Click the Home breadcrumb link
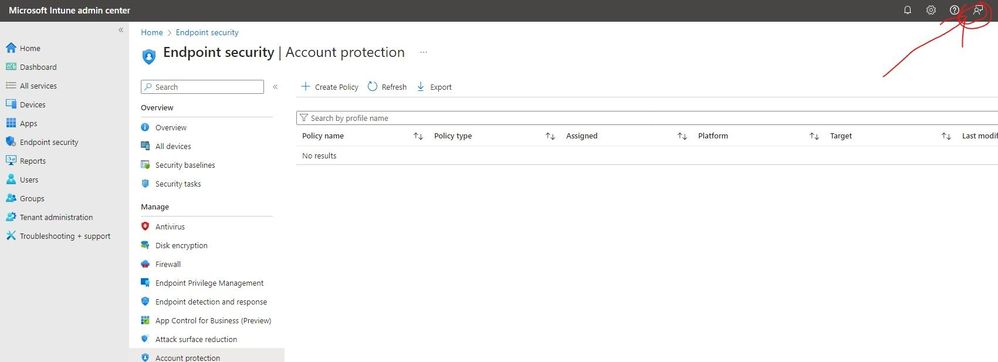This screenshot has width=998, height=362. point(151,32)
